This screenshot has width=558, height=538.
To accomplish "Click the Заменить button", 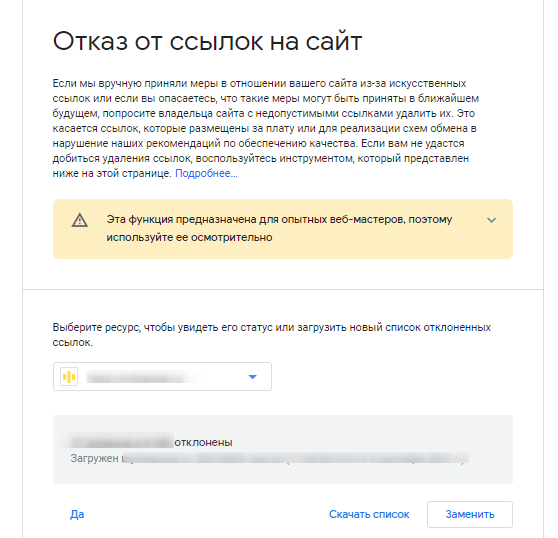I will pyautogui.click(x=470, y=514).
